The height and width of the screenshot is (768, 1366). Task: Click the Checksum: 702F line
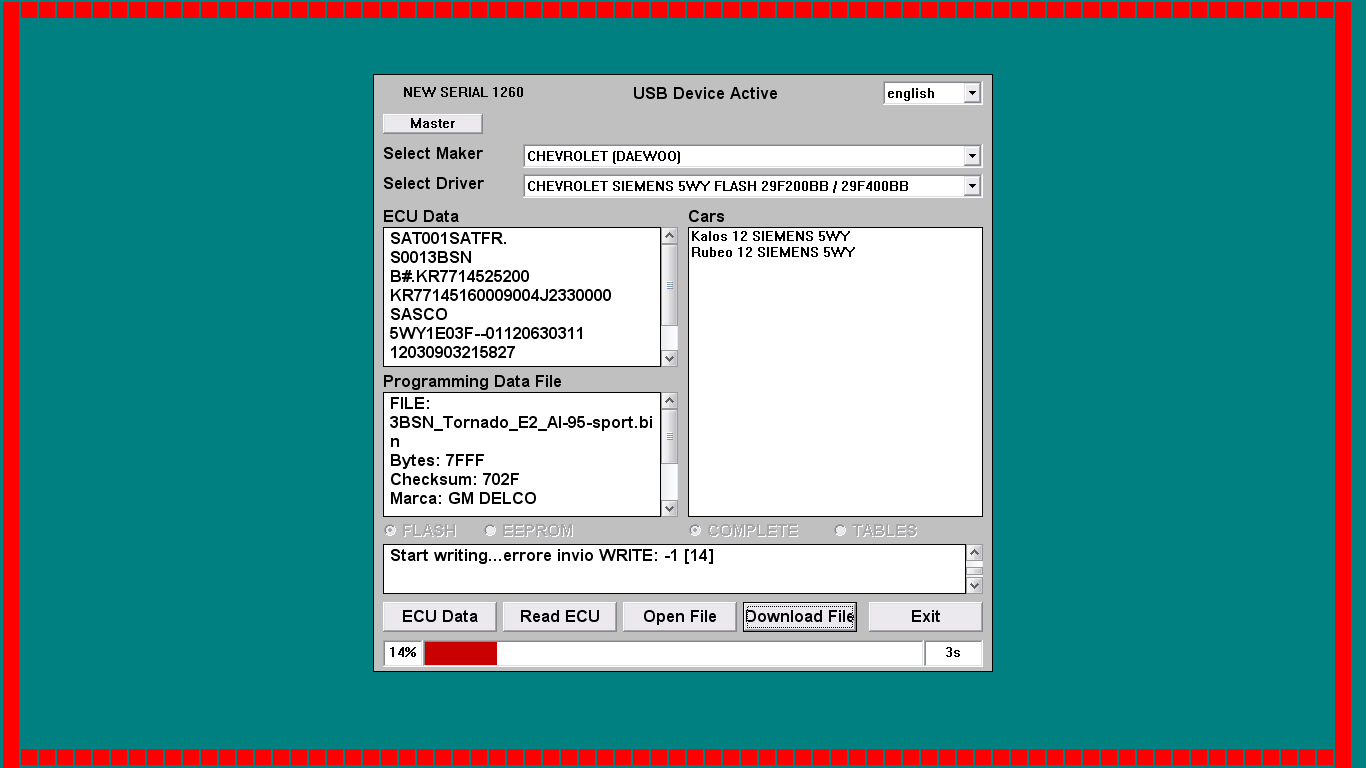tap(455, 480)
